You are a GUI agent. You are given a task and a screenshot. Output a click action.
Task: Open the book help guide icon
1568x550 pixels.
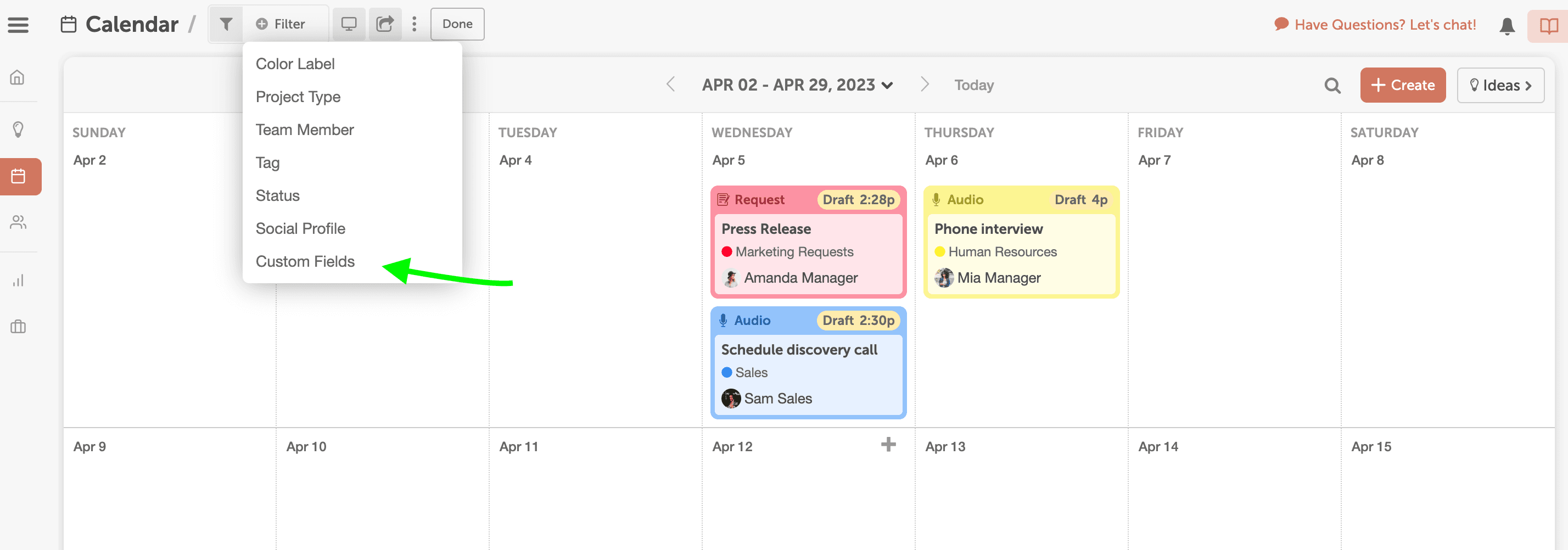coord(1549,26)
